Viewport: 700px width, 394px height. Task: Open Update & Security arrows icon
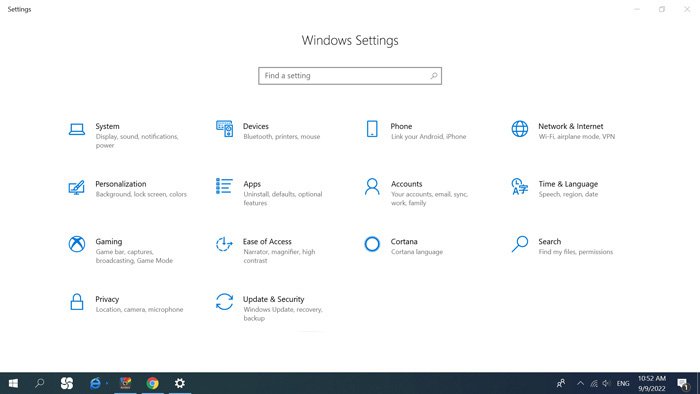[x=224, y=302]
